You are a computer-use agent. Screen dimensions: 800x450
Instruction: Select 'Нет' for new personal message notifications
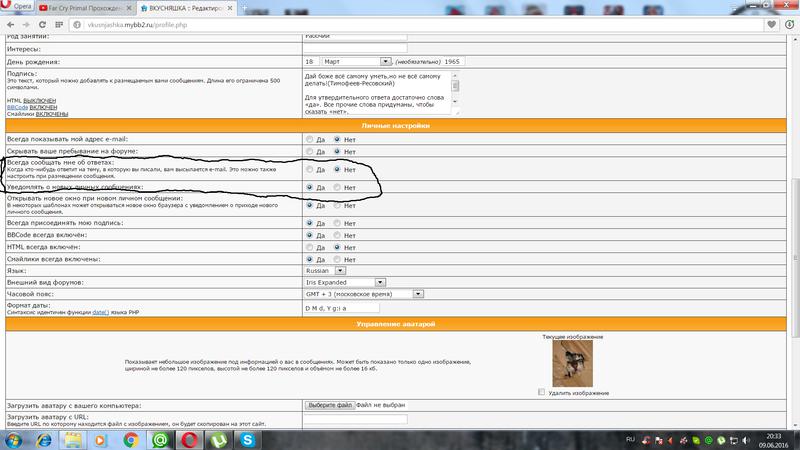[338, 188]
